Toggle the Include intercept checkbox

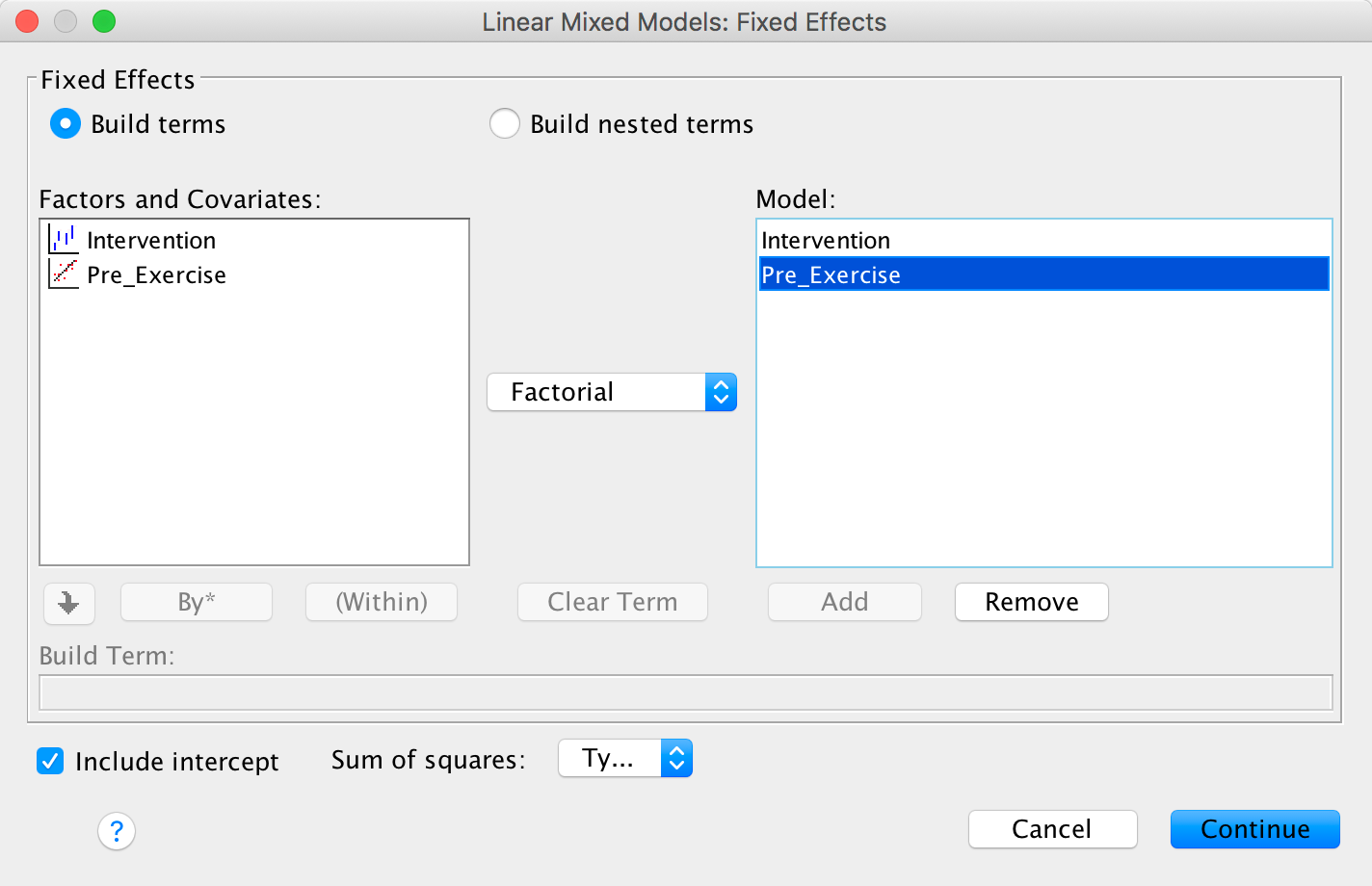(x=50, y=761)
